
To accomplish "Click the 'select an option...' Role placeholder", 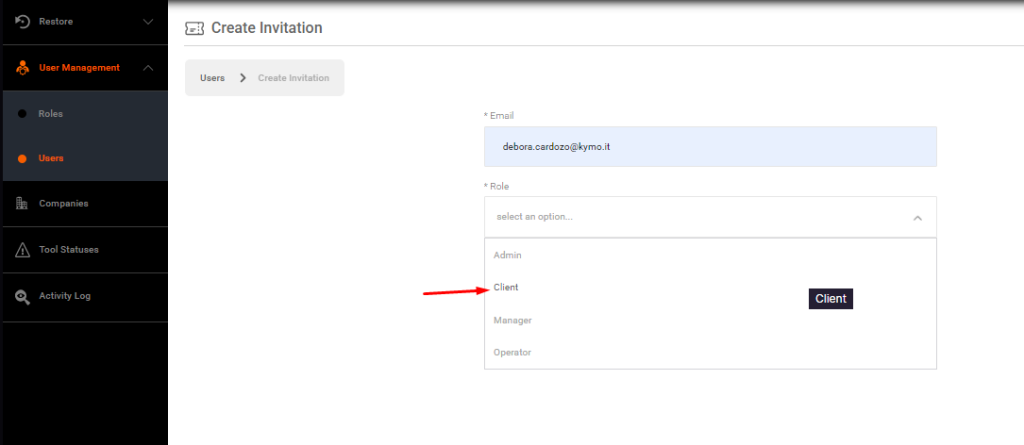I will pyautogui.click(x=535, y=217).
